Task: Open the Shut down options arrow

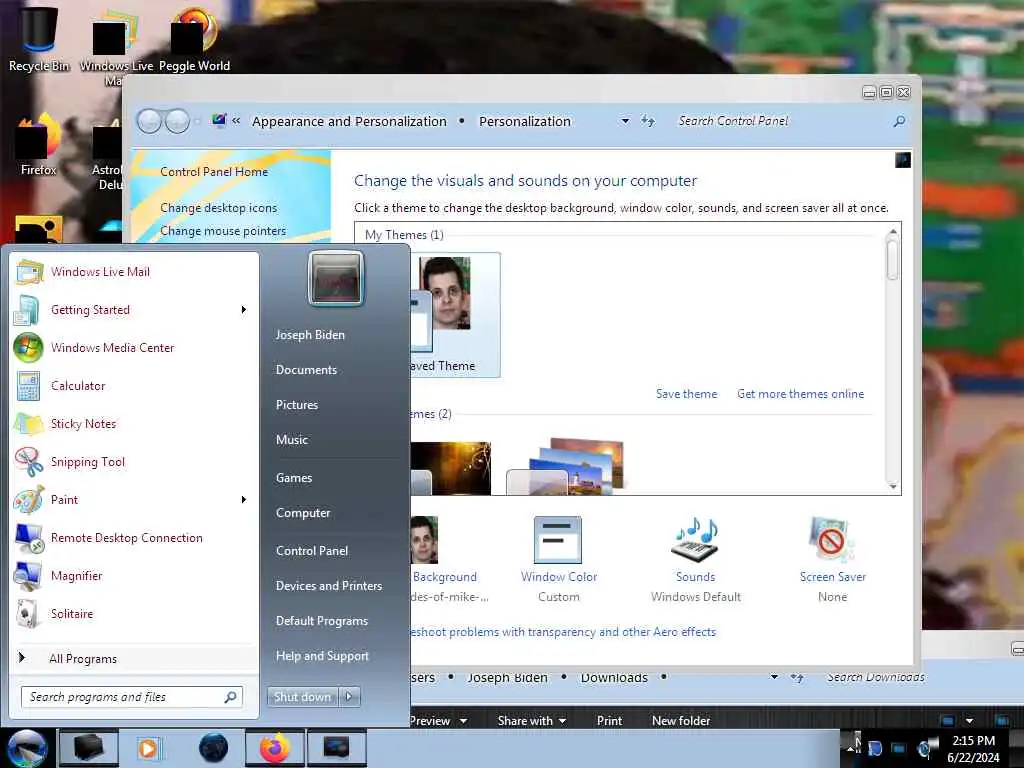Action: click(x=349, y=697)
